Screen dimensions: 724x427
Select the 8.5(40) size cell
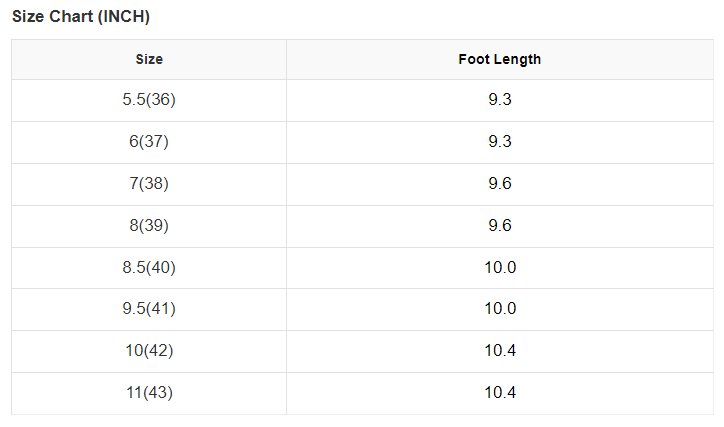pos(149,268)
